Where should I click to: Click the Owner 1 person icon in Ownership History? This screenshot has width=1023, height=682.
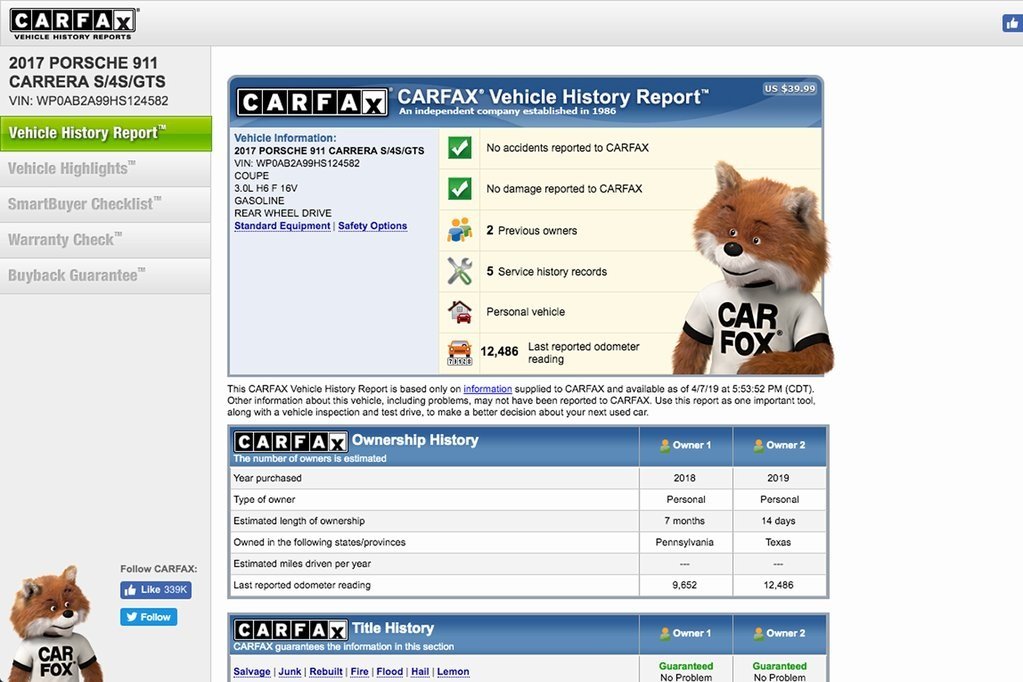665,445
